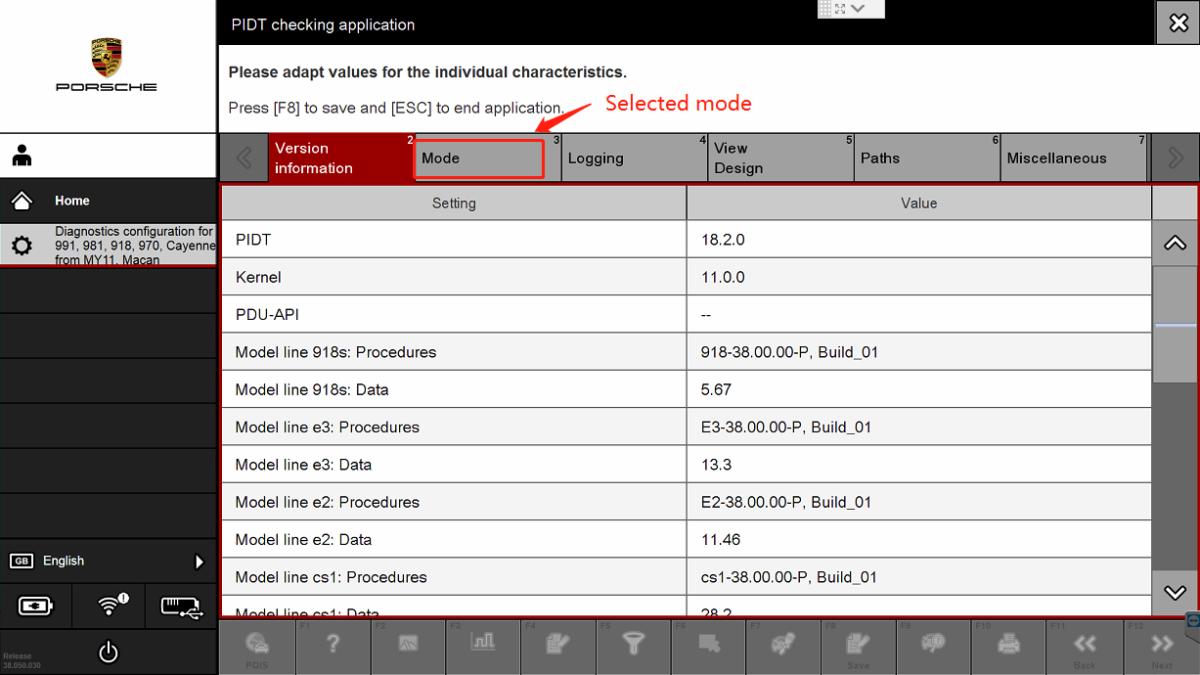Screen dimensions: 1200x675
Task: Click the user profile icon
Action: point(22,156)
